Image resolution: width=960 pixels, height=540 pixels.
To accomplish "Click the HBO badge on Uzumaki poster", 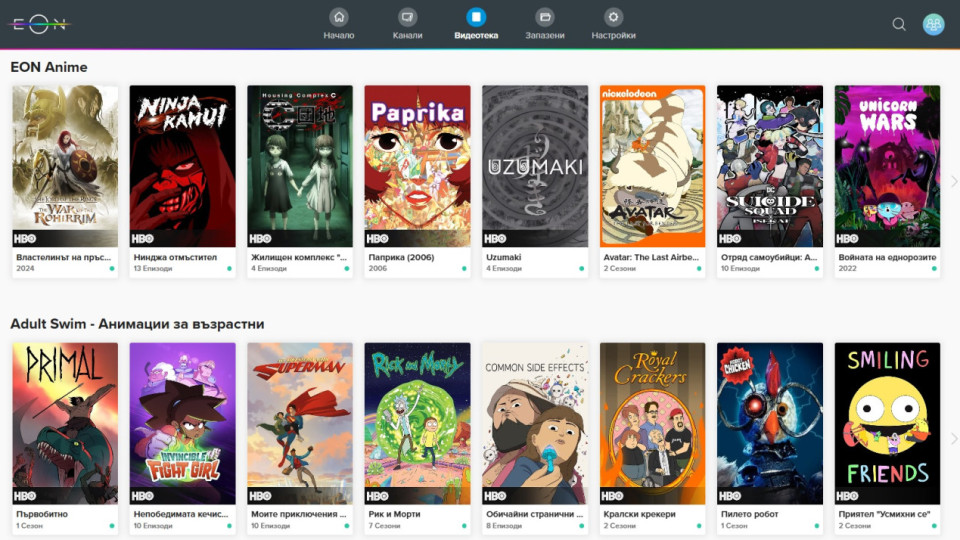I will coord(495,239).
